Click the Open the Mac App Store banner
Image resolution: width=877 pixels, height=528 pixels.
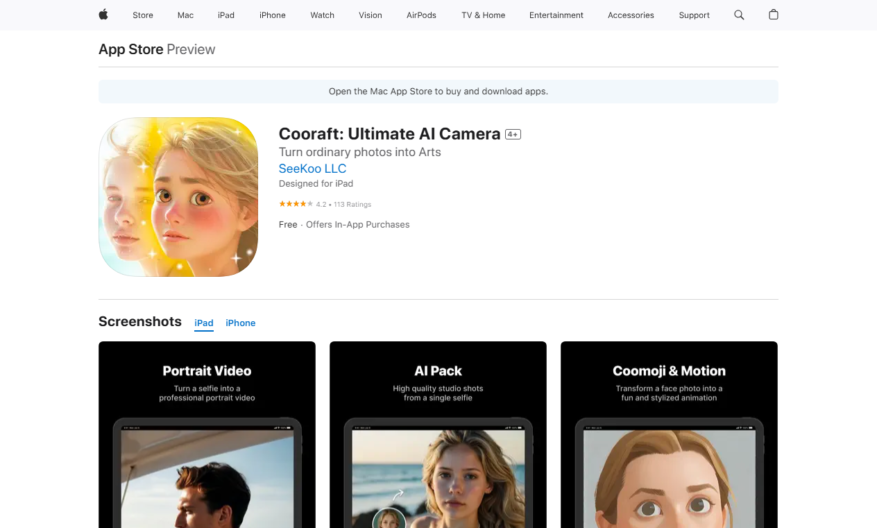click(x=438, y=91)
